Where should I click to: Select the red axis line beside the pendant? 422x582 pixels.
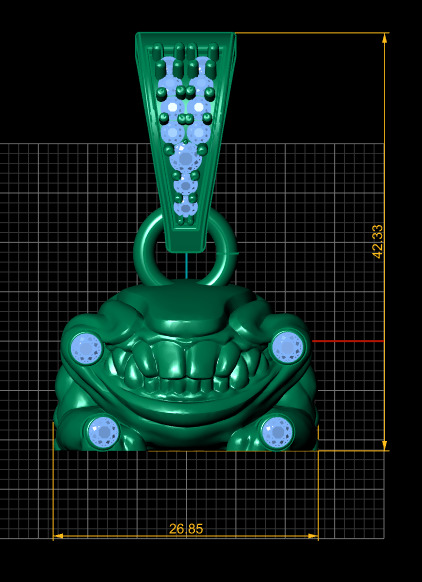348,341
